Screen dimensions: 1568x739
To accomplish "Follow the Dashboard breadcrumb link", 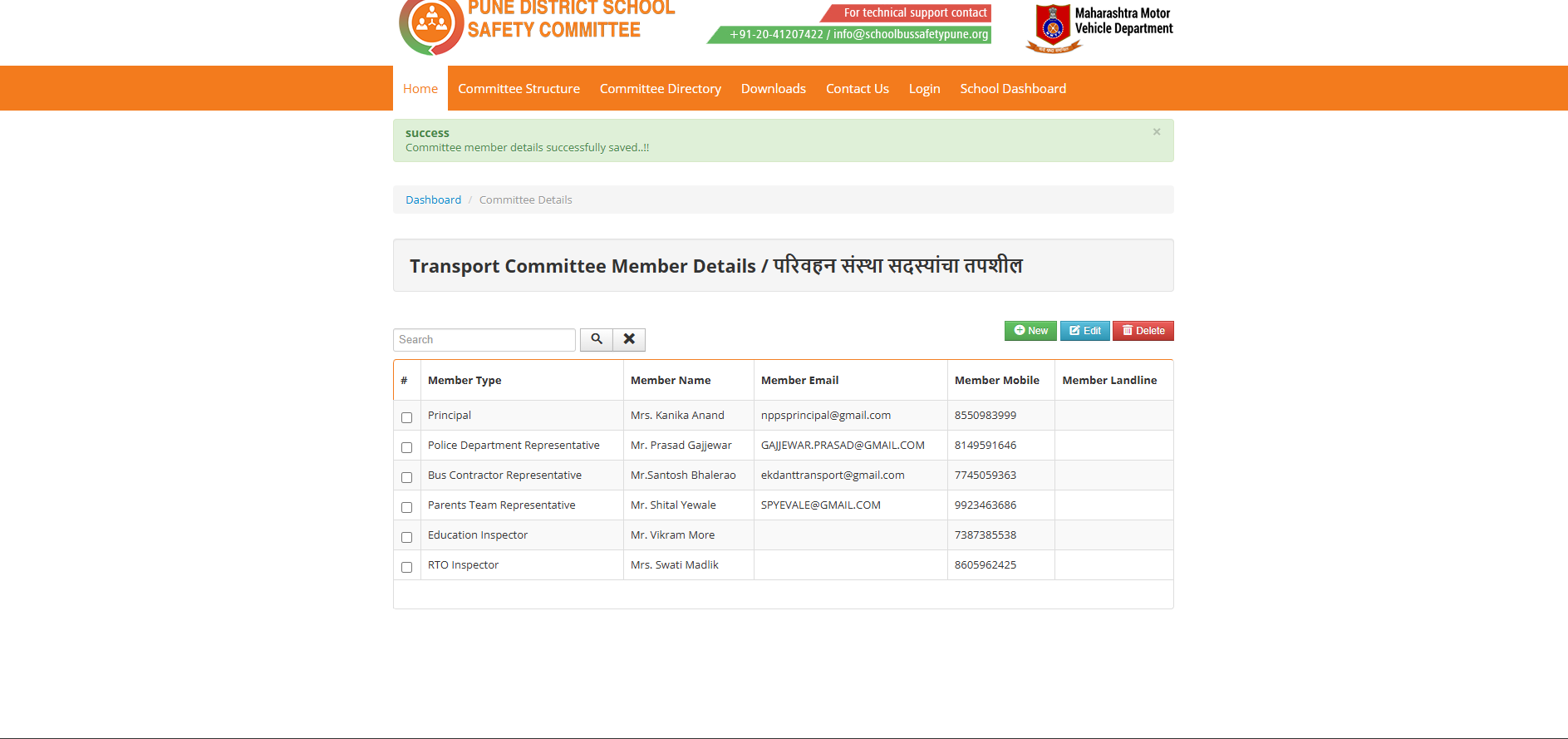I will point(433,200).
